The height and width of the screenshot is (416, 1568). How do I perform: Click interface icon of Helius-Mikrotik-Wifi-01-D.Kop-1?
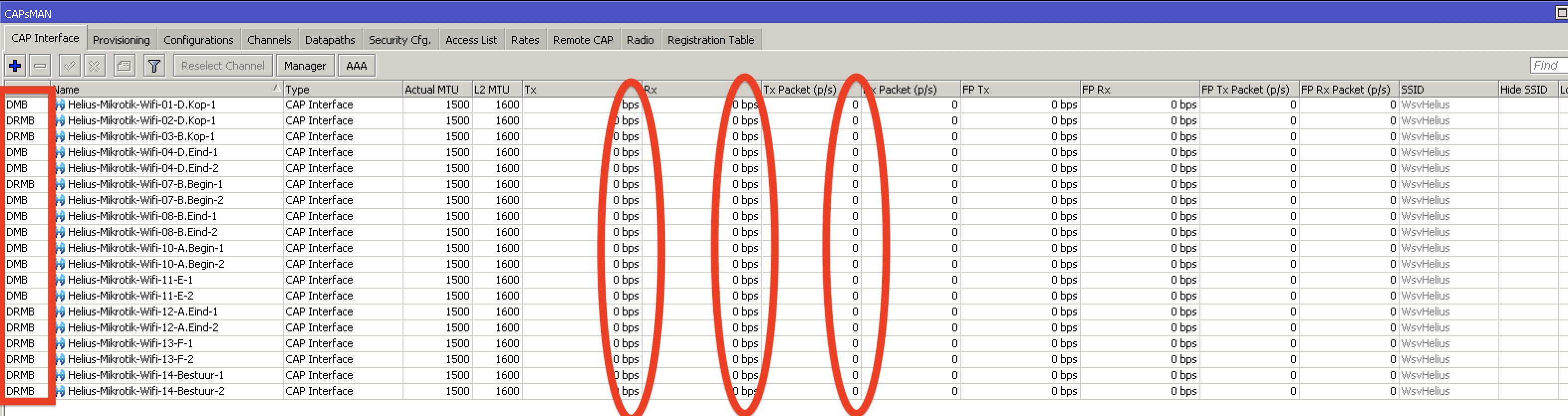(60, 104)
